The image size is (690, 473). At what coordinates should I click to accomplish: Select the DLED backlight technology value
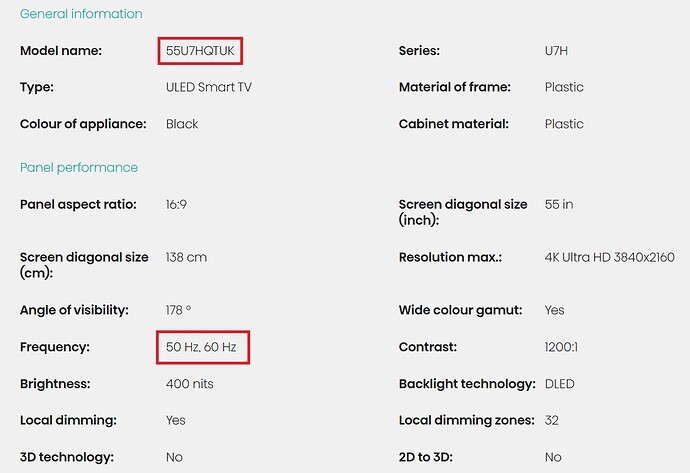pos(560,384)
